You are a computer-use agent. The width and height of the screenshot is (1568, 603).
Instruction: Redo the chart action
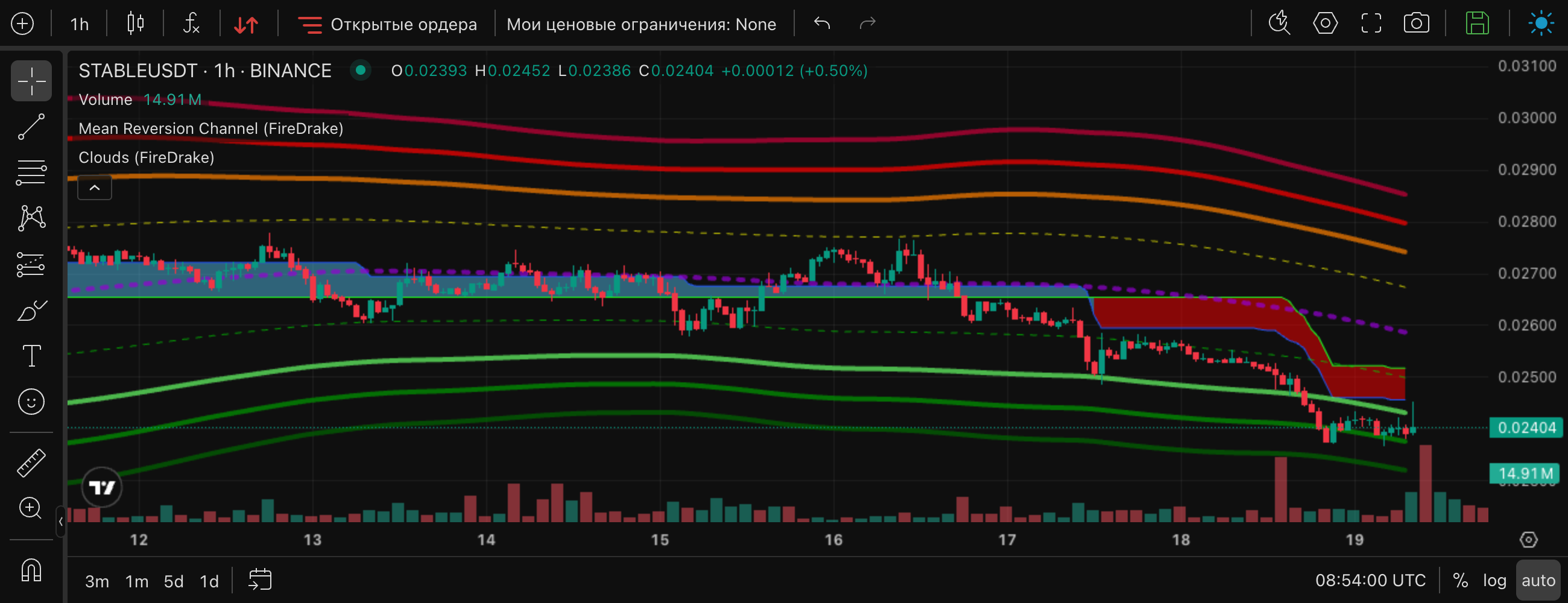click(x=867, y=23)
